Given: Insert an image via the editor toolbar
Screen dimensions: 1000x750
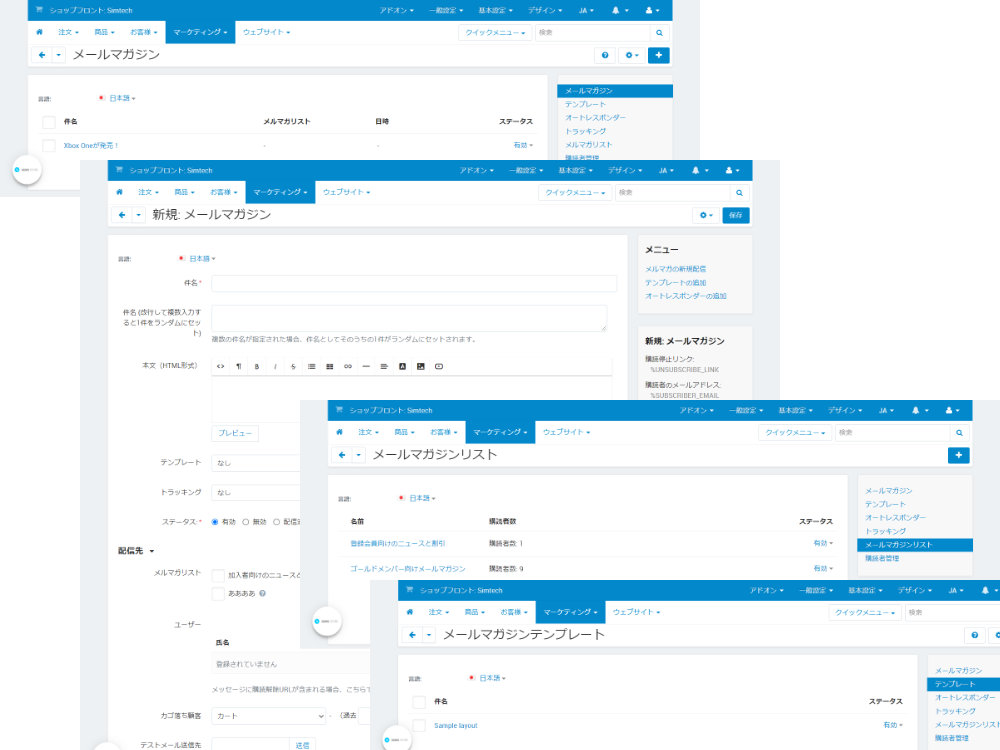Looking at the screenshot, I should [x=420, y=367].
